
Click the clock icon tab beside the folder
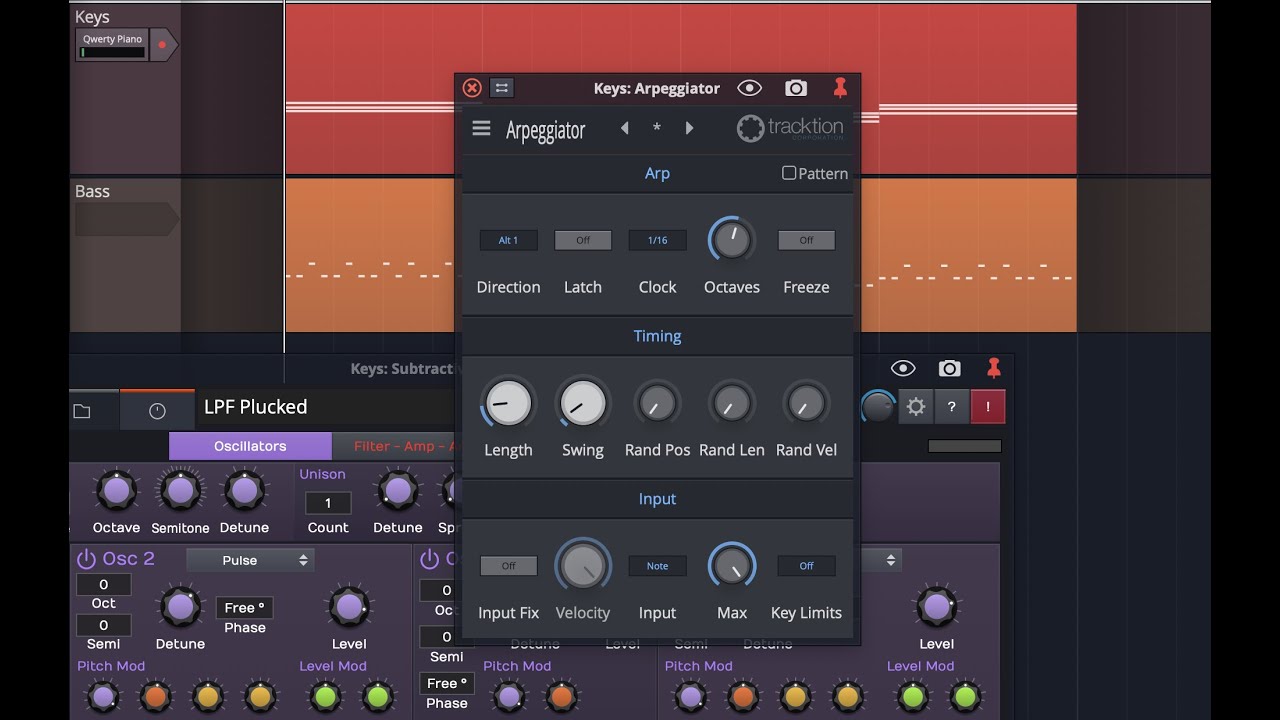pyautogui.click(x=157, y=411)
